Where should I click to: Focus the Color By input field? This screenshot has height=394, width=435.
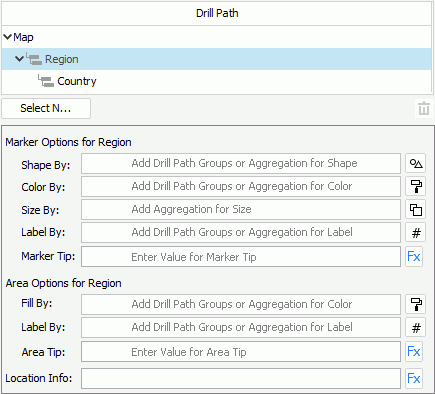(241, 186)
